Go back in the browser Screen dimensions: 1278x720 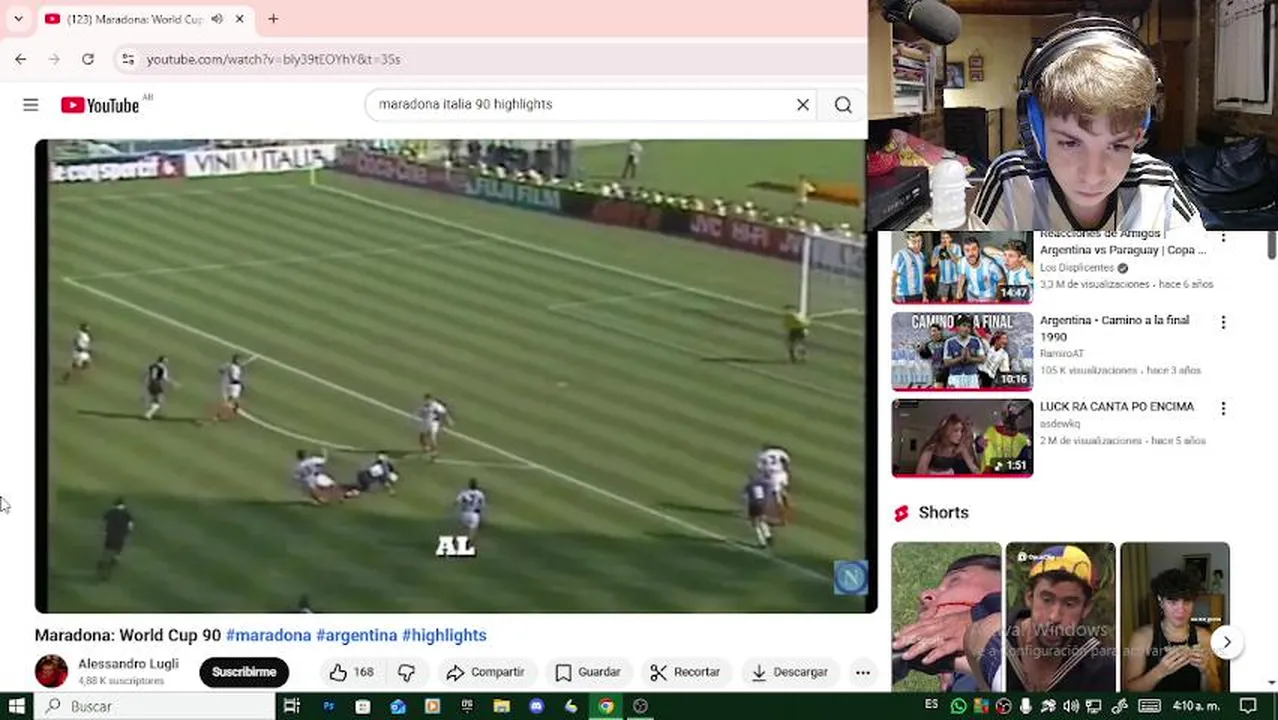pos(20,59)
